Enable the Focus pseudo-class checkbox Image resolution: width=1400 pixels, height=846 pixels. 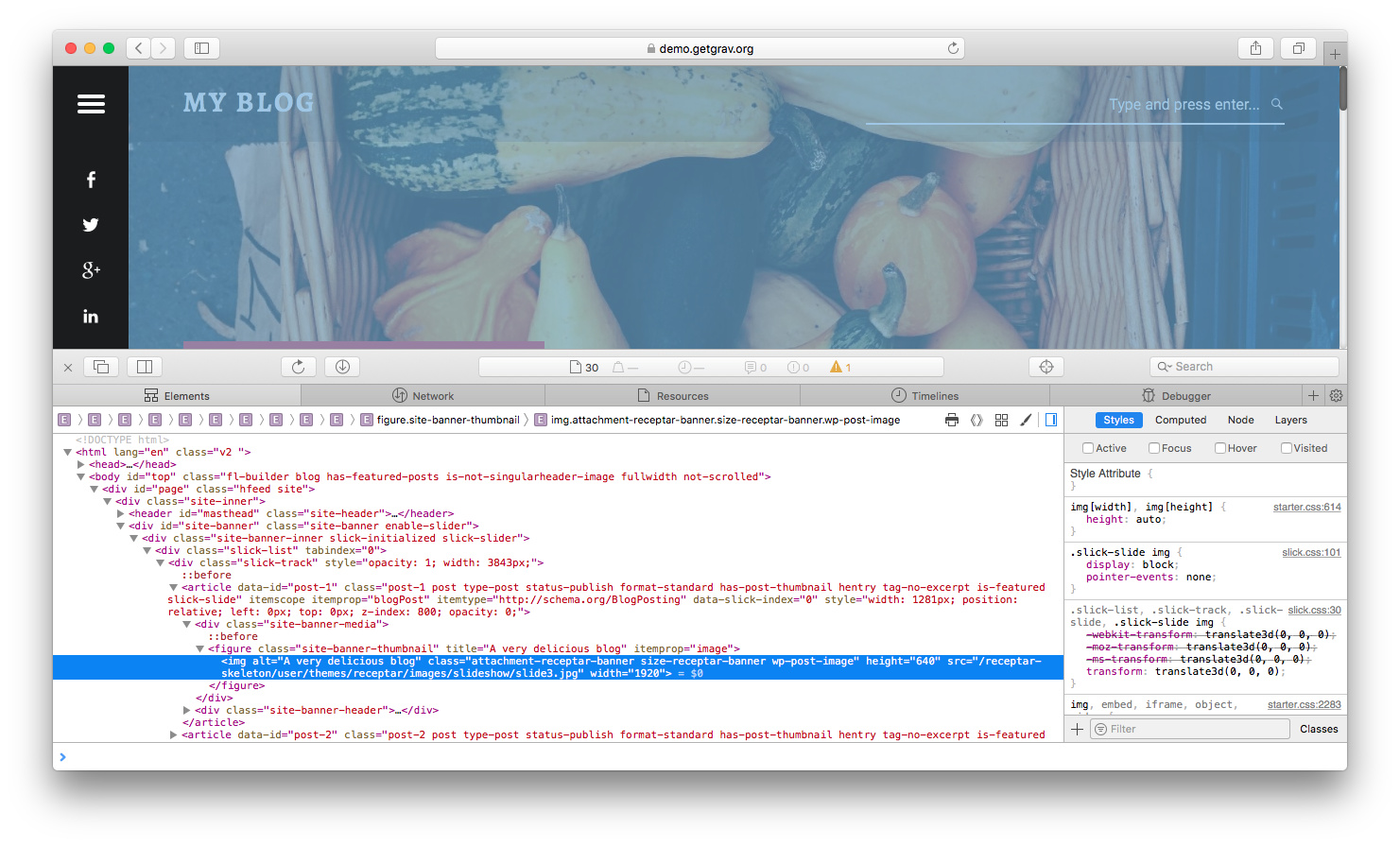1154,448
